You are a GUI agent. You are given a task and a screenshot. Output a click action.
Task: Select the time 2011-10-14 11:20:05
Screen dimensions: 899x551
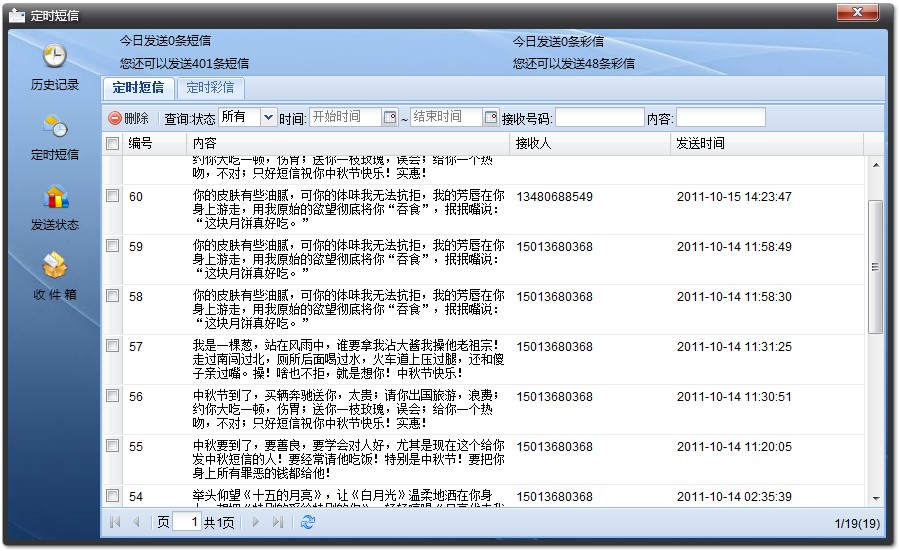click(734, 446)
